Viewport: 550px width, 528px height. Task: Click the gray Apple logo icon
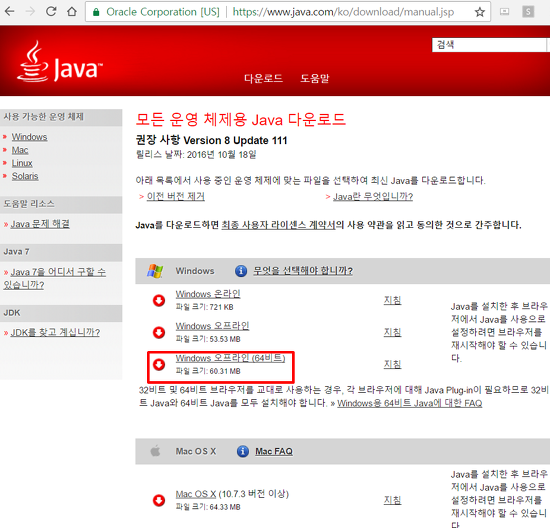[x=155, y=451]
